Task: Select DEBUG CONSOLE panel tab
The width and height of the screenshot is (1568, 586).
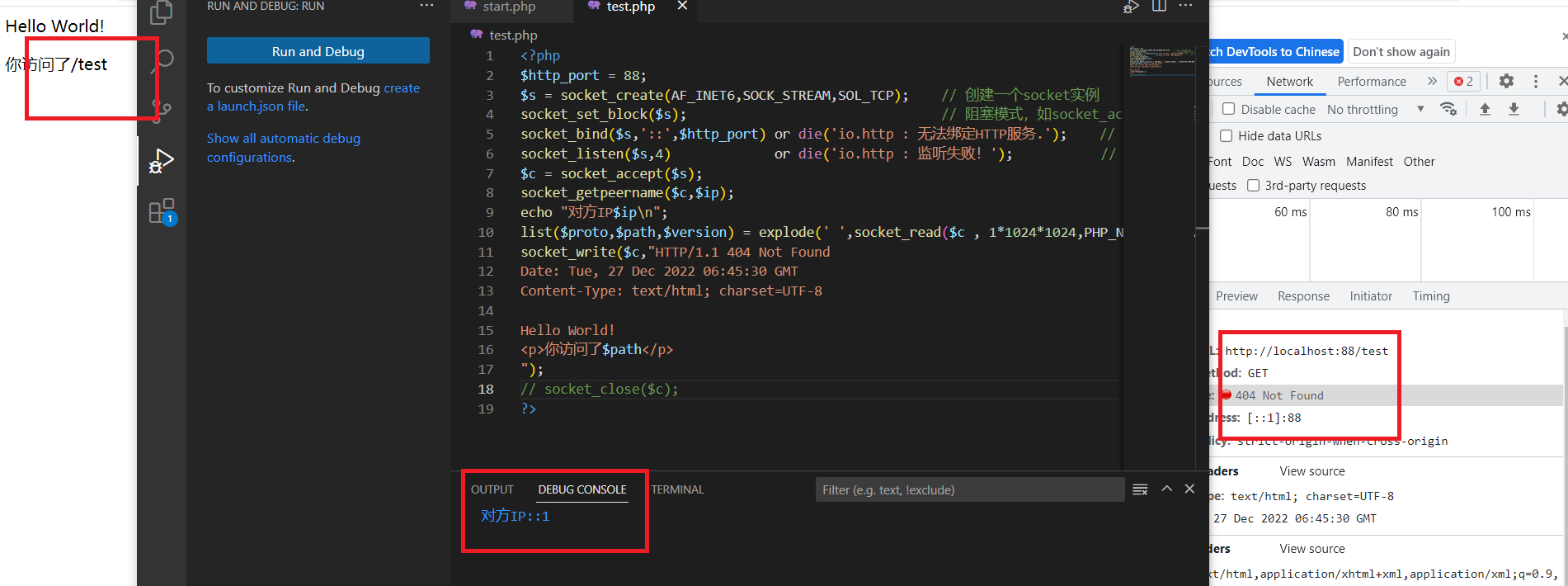Action: [x=582, y=489]
